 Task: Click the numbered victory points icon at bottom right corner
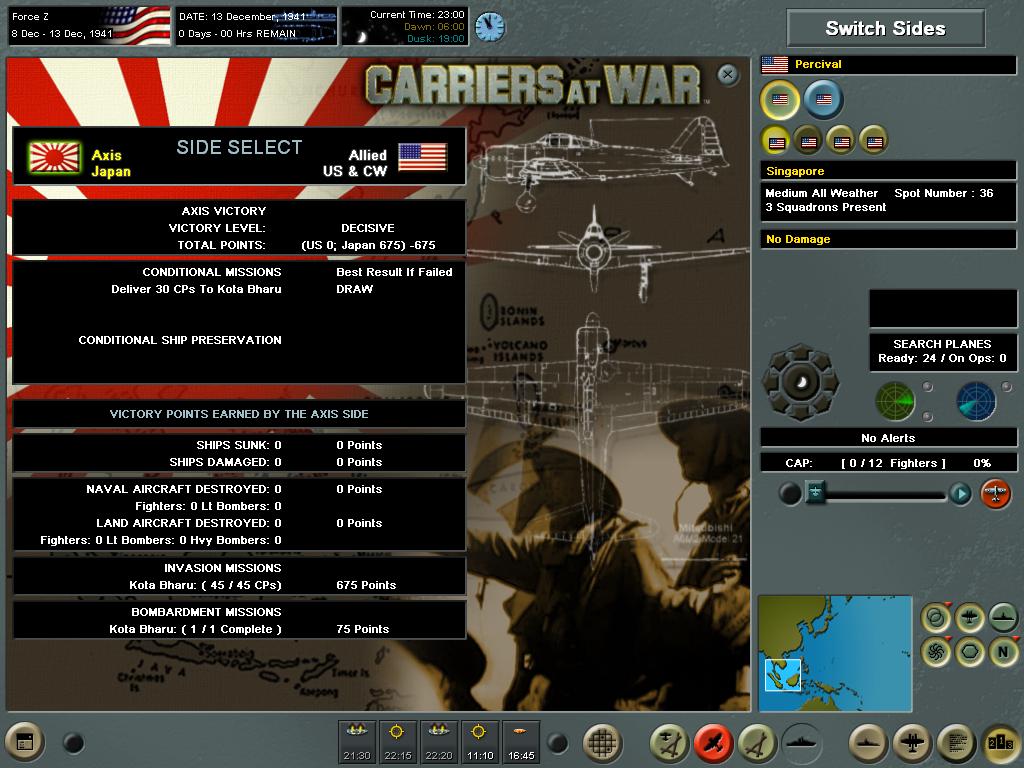(x=999, y=742)
